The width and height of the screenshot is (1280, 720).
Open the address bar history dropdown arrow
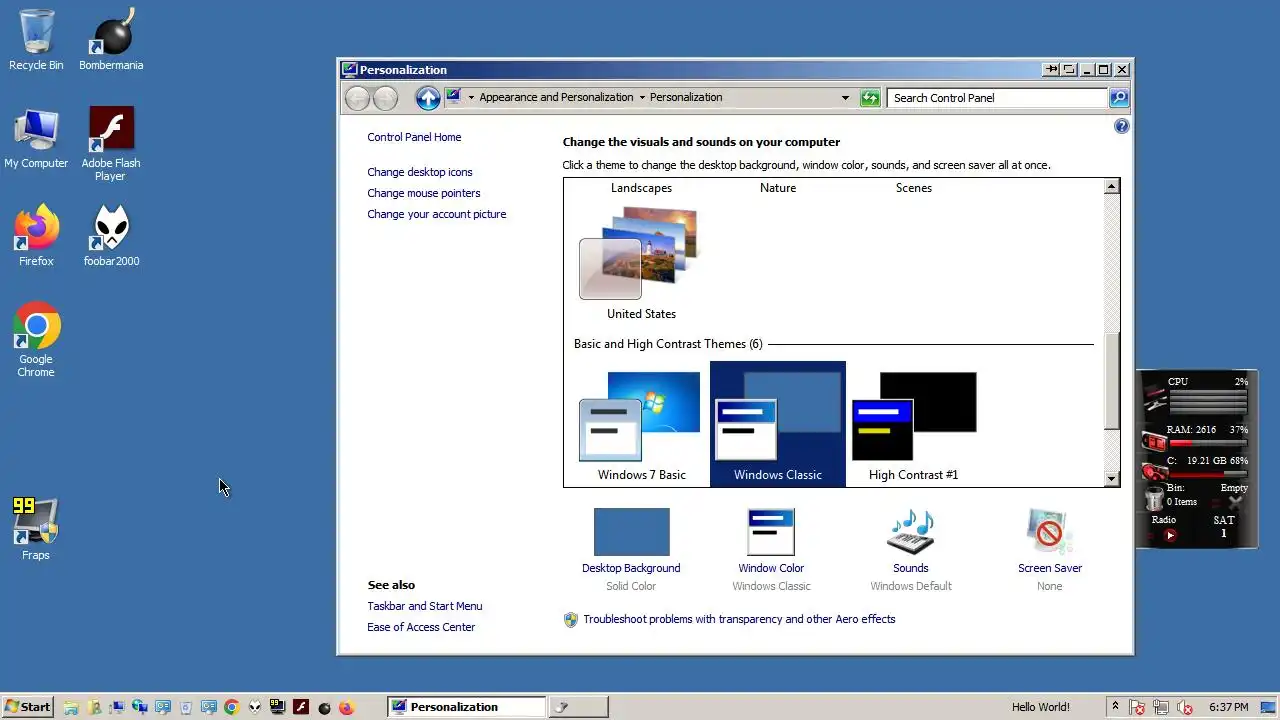845,98
